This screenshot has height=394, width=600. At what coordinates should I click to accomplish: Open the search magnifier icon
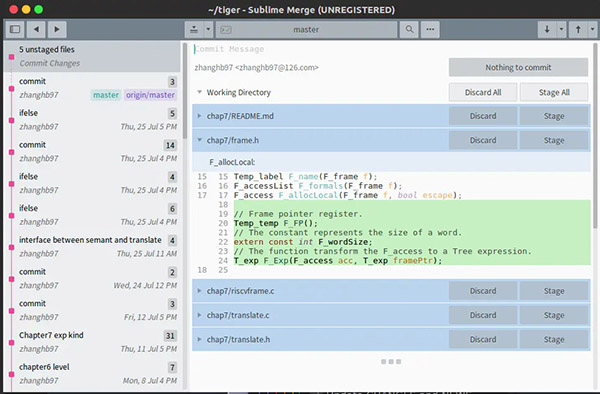coord(409,29)
